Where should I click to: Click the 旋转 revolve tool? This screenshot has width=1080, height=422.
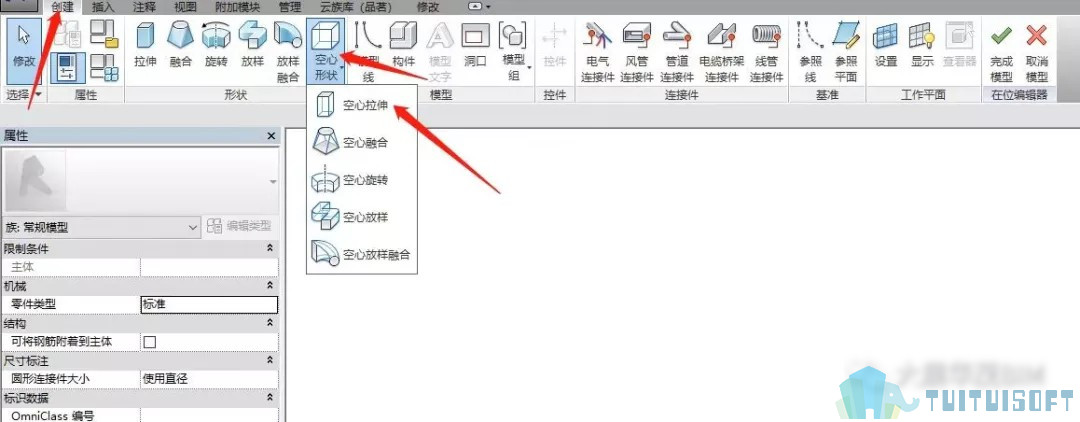tap(216, 45)
